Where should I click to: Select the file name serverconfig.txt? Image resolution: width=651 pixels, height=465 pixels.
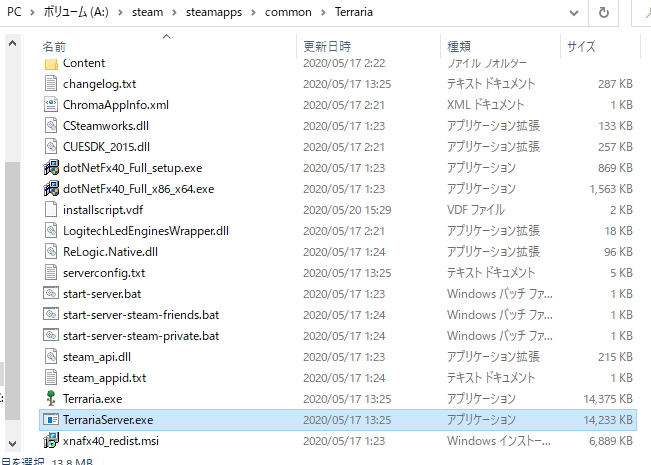(104, 273)
